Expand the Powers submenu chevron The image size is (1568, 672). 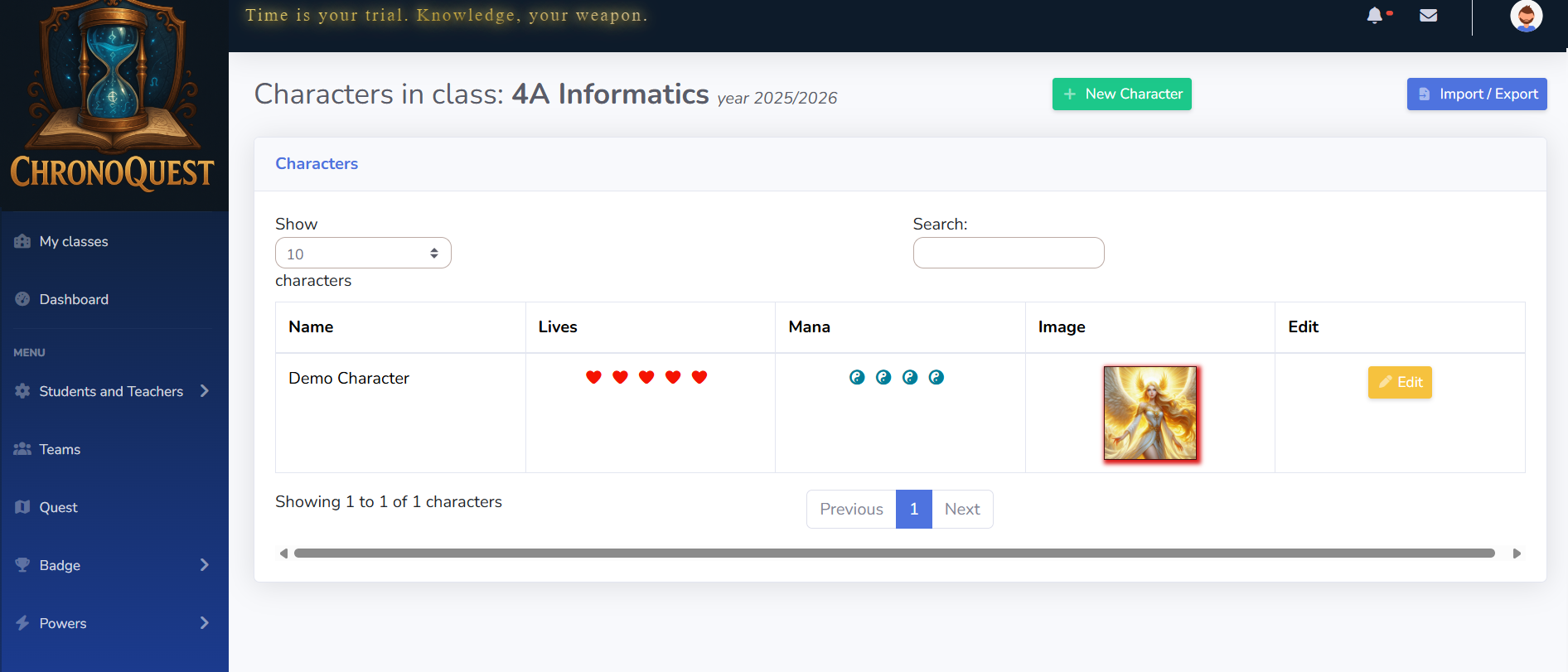(205, 623)
